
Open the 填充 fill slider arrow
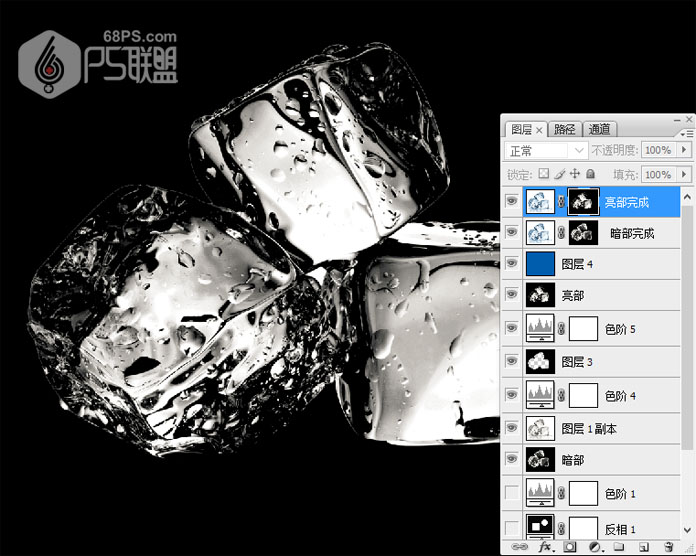(x=684, y=174)
